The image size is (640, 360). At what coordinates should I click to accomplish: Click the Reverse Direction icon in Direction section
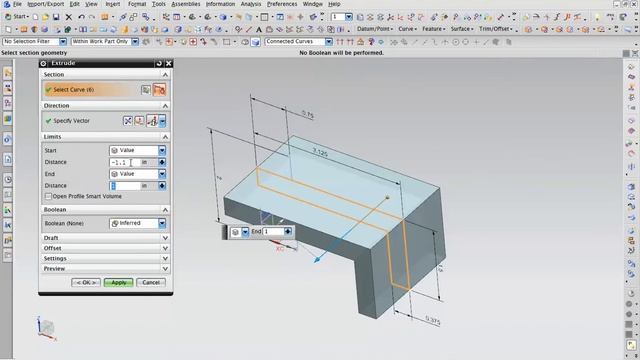click(128, 121)
